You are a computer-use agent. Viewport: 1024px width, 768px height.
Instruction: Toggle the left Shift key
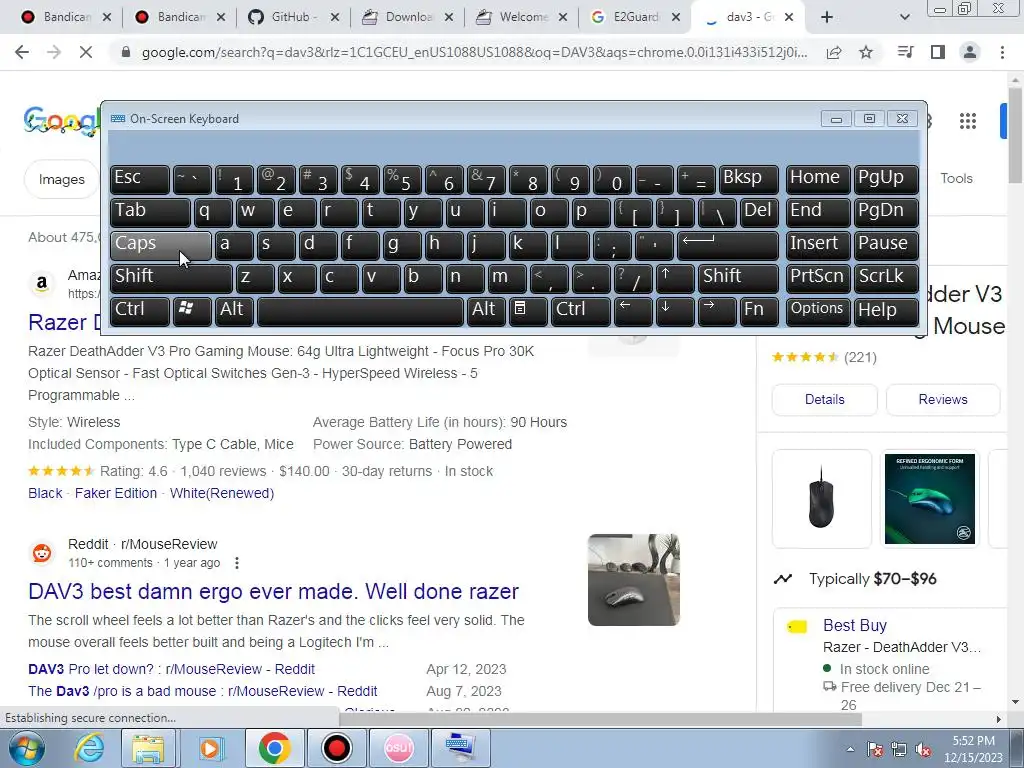pos(171,278)
